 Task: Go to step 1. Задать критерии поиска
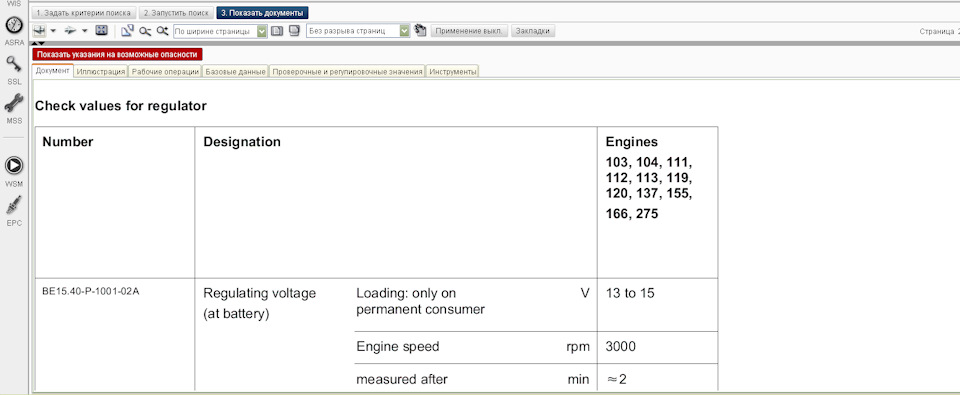pyautogui.click(x=83, y=13)
